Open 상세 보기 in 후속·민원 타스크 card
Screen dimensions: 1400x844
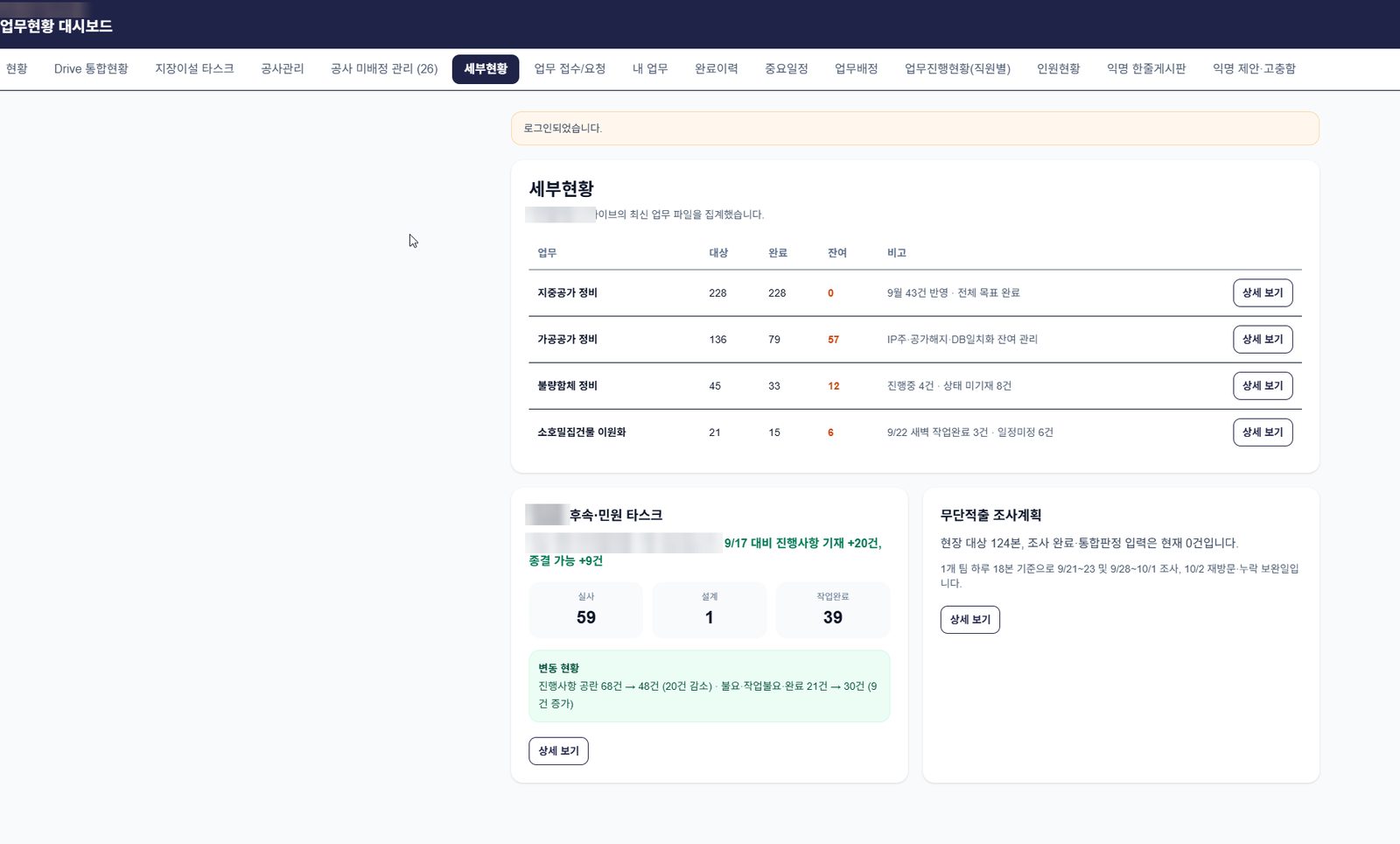click(x=558, y=751)
